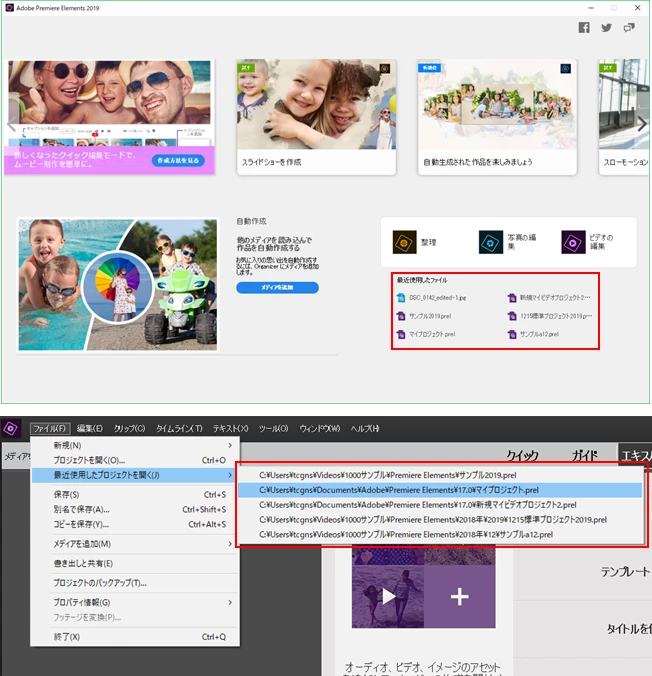Switch to the エキスパート mode tab

tap(636, 454)
